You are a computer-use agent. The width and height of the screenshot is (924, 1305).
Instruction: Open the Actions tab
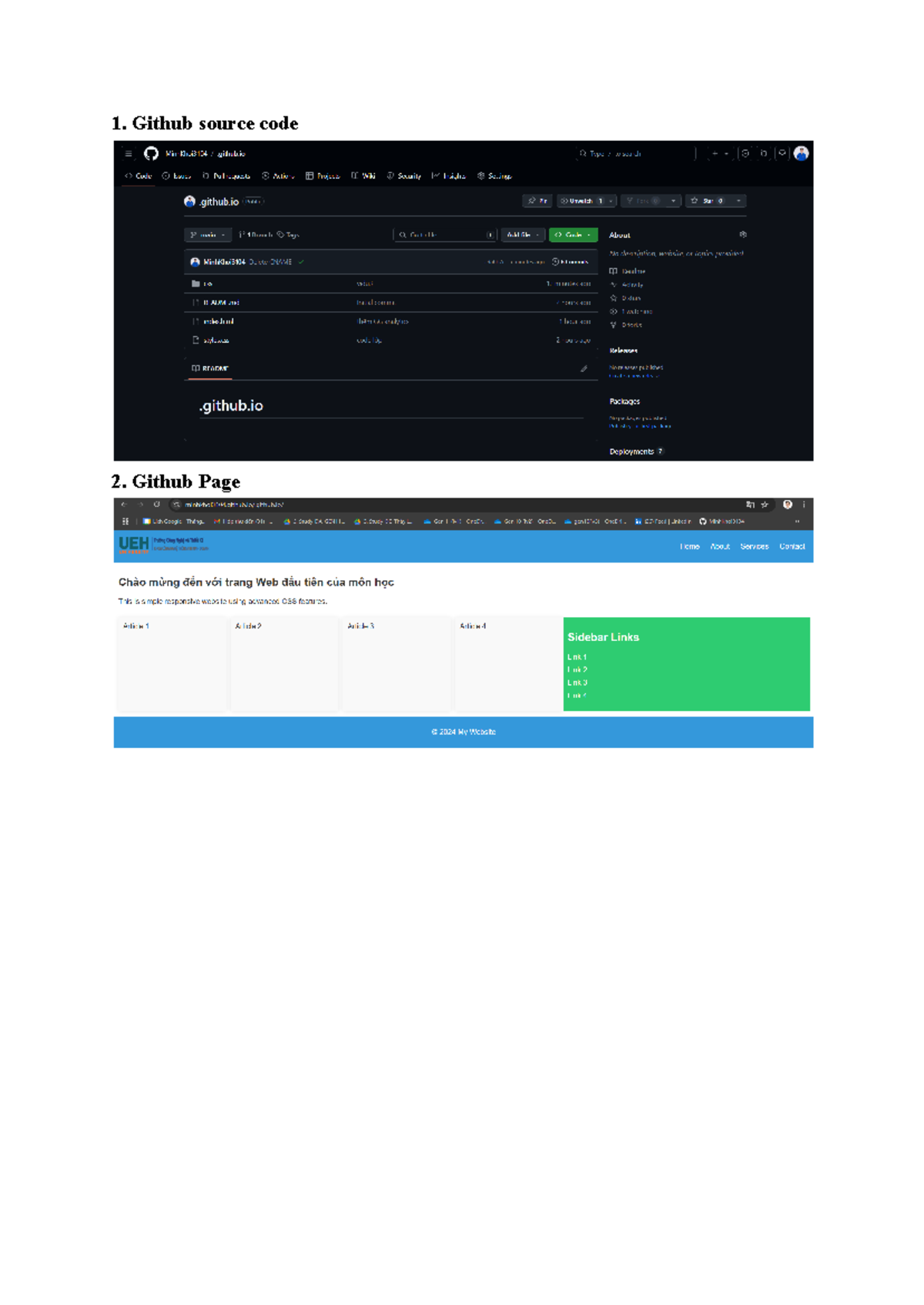(278, 176)
